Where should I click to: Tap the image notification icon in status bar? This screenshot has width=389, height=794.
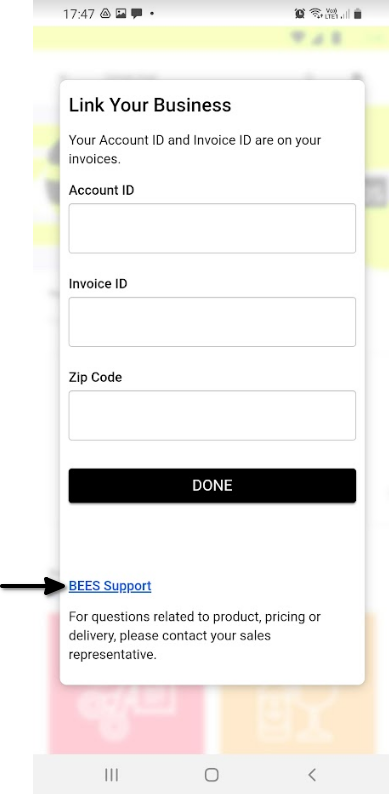click(121, 14)
